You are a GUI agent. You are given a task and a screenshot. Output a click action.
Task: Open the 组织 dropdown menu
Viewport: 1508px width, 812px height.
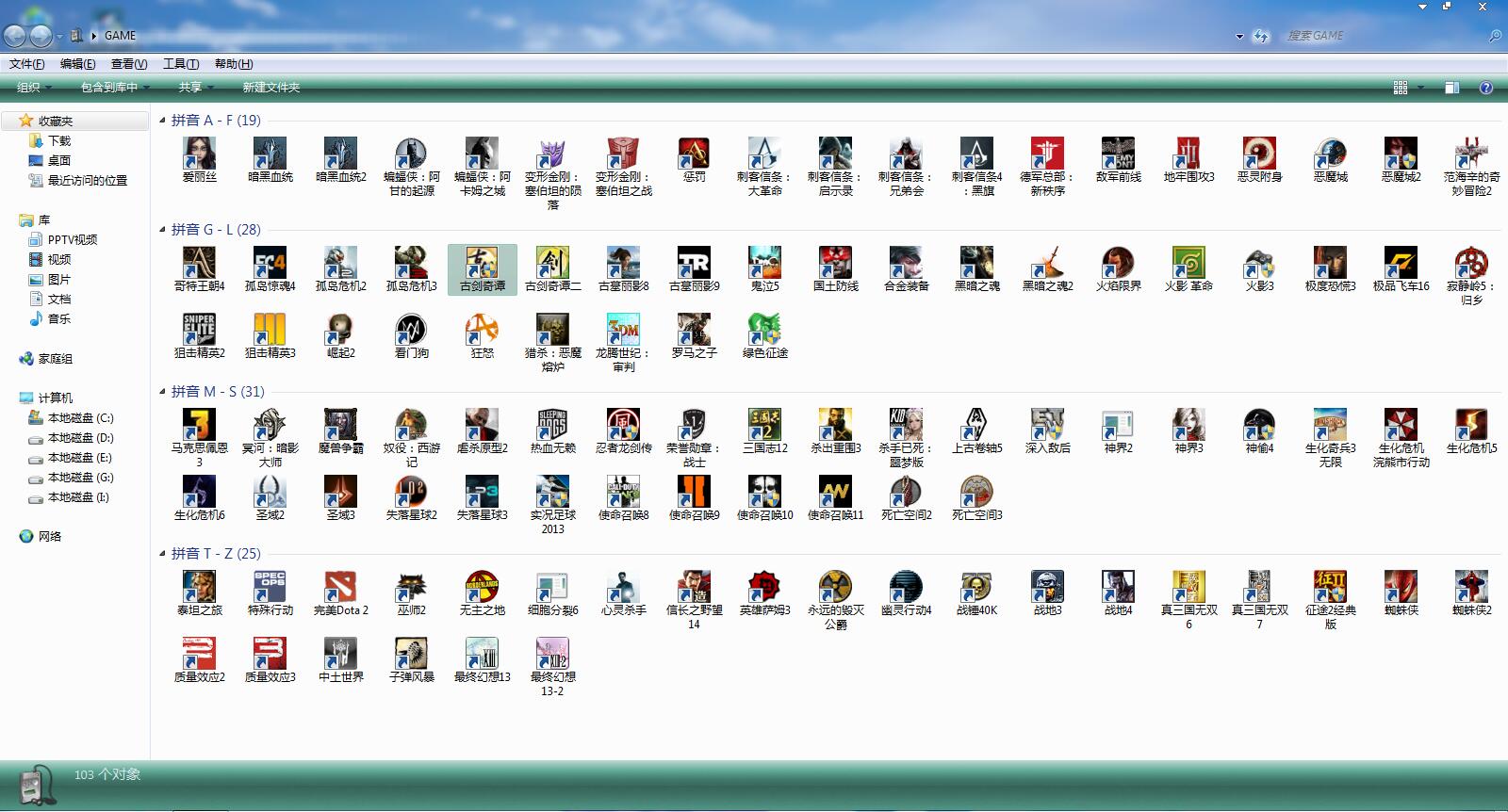[34, 87]
